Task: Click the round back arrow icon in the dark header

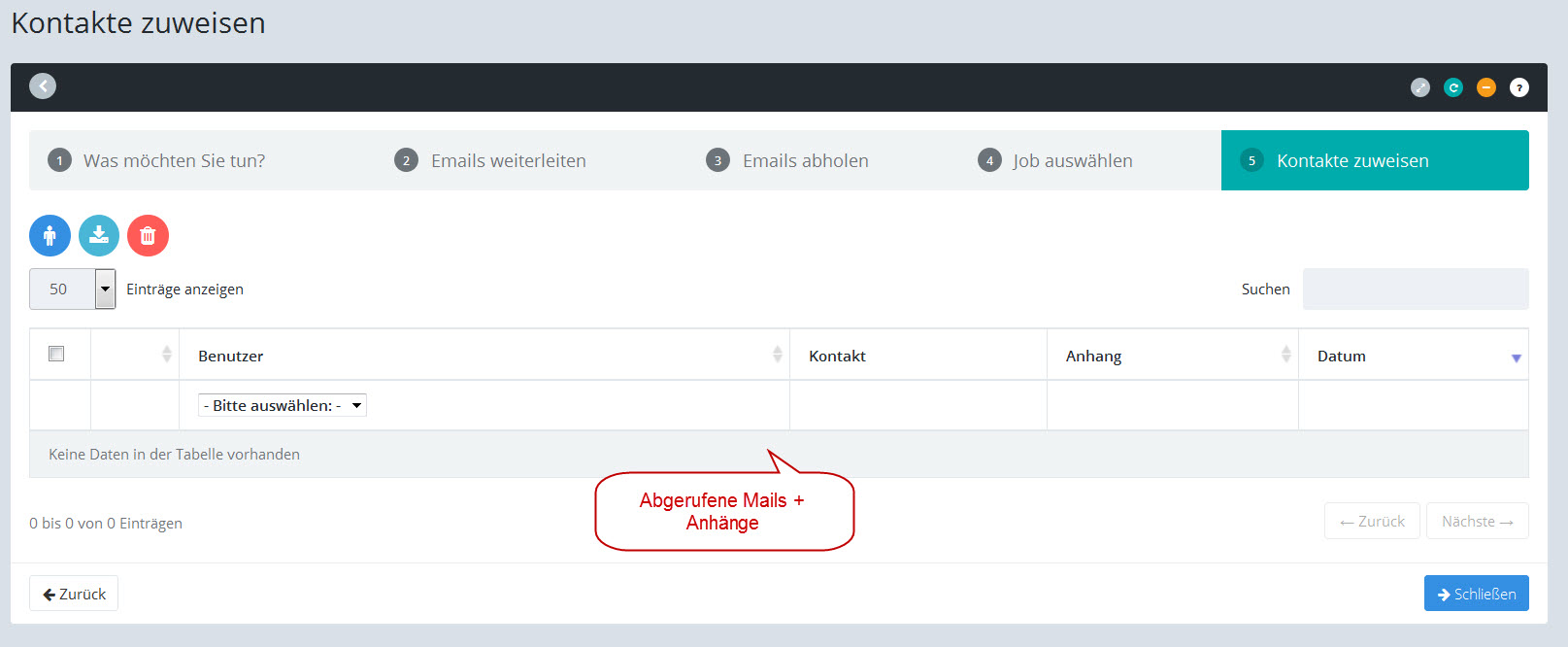Action: [43, 86]
